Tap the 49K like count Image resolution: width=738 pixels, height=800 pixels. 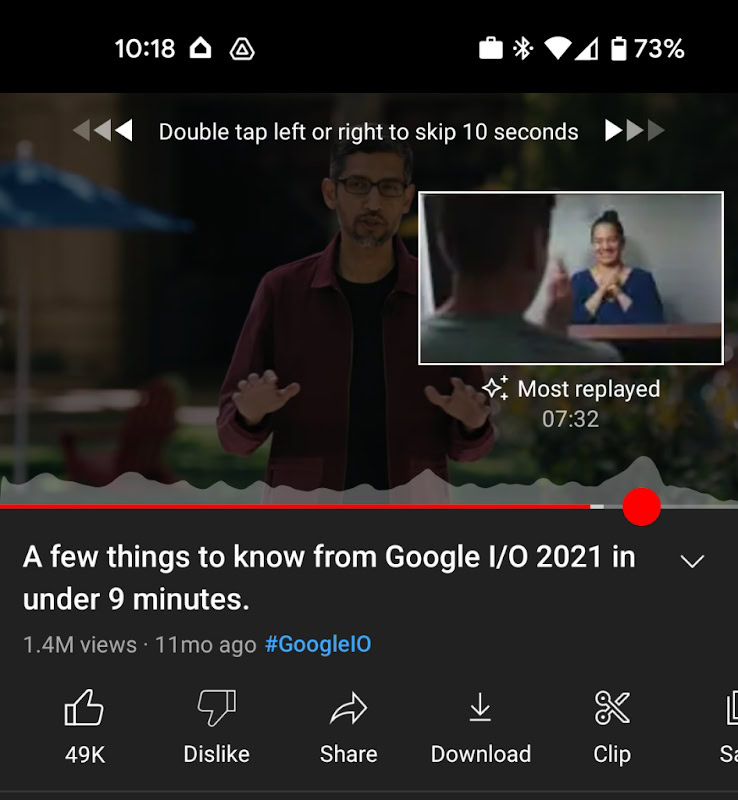pyautogui.click(x=85, y=755)
